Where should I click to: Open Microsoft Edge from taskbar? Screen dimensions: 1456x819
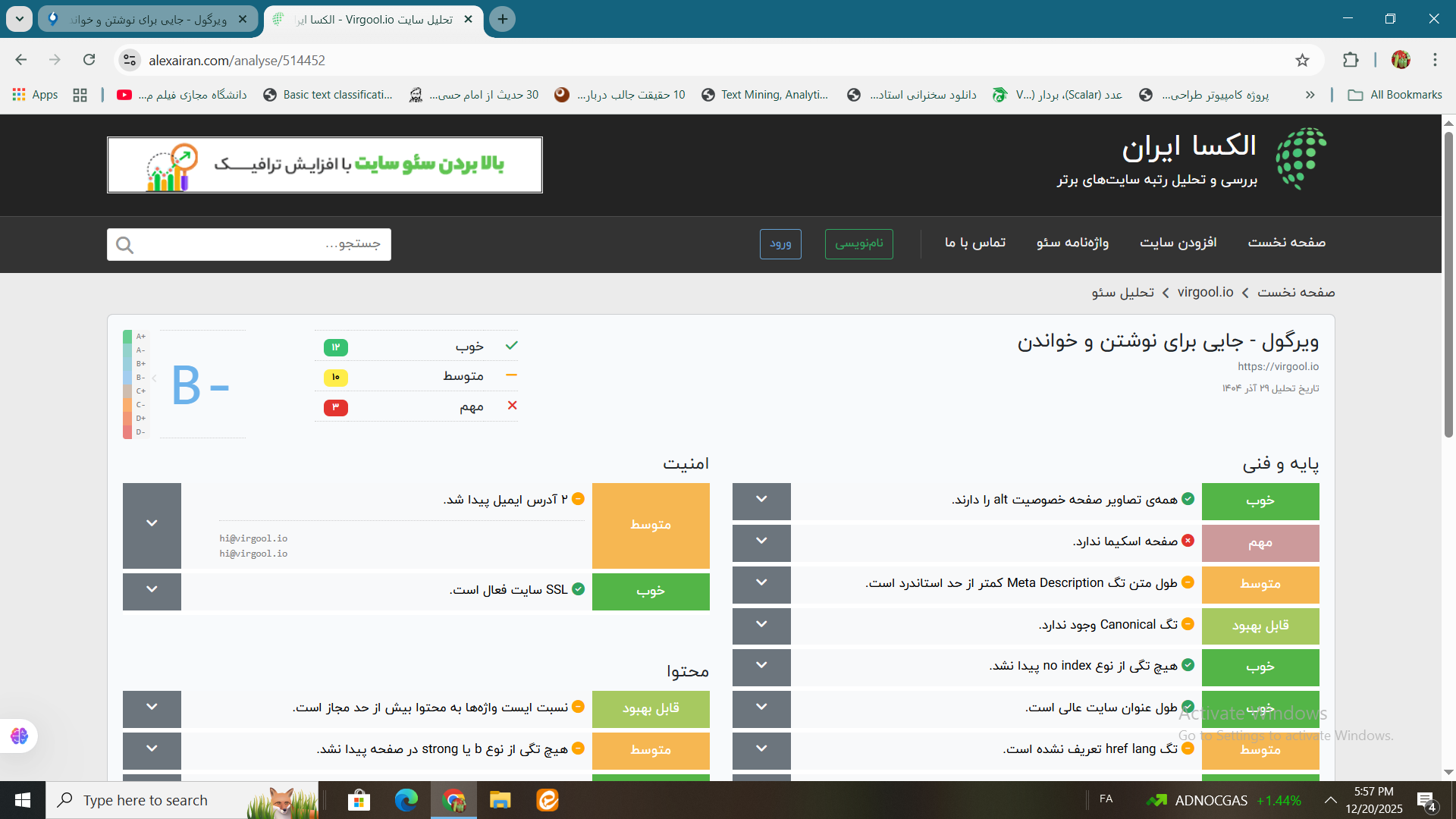pyautogui.click(x=406, y=800)
